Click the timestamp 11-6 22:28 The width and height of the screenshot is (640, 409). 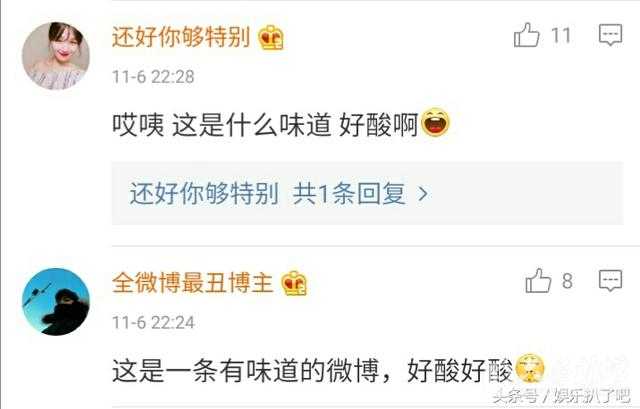(153, 77)
